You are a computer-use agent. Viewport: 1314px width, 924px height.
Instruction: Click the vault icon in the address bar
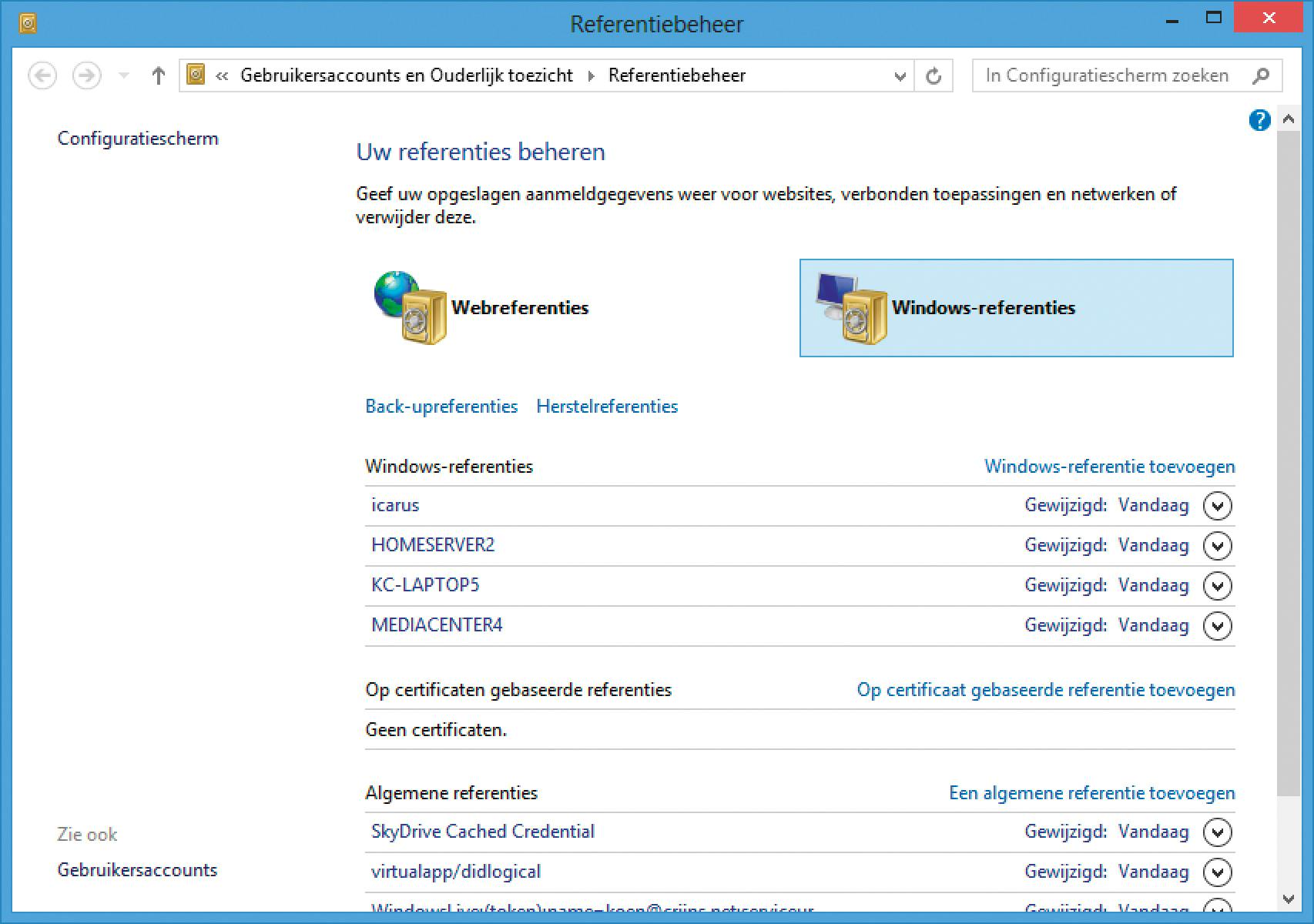click(196, 74)
